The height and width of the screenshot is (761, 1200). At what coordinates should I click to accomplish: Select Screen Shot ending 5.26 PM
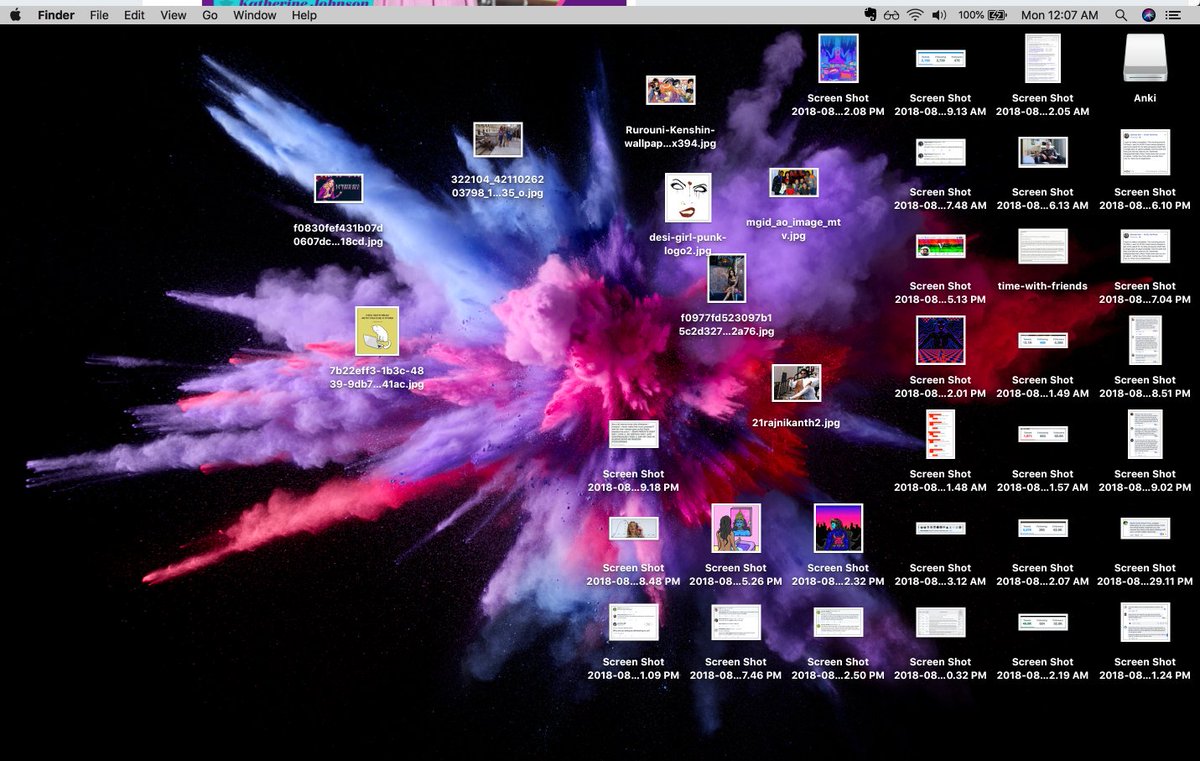[736, 528]
